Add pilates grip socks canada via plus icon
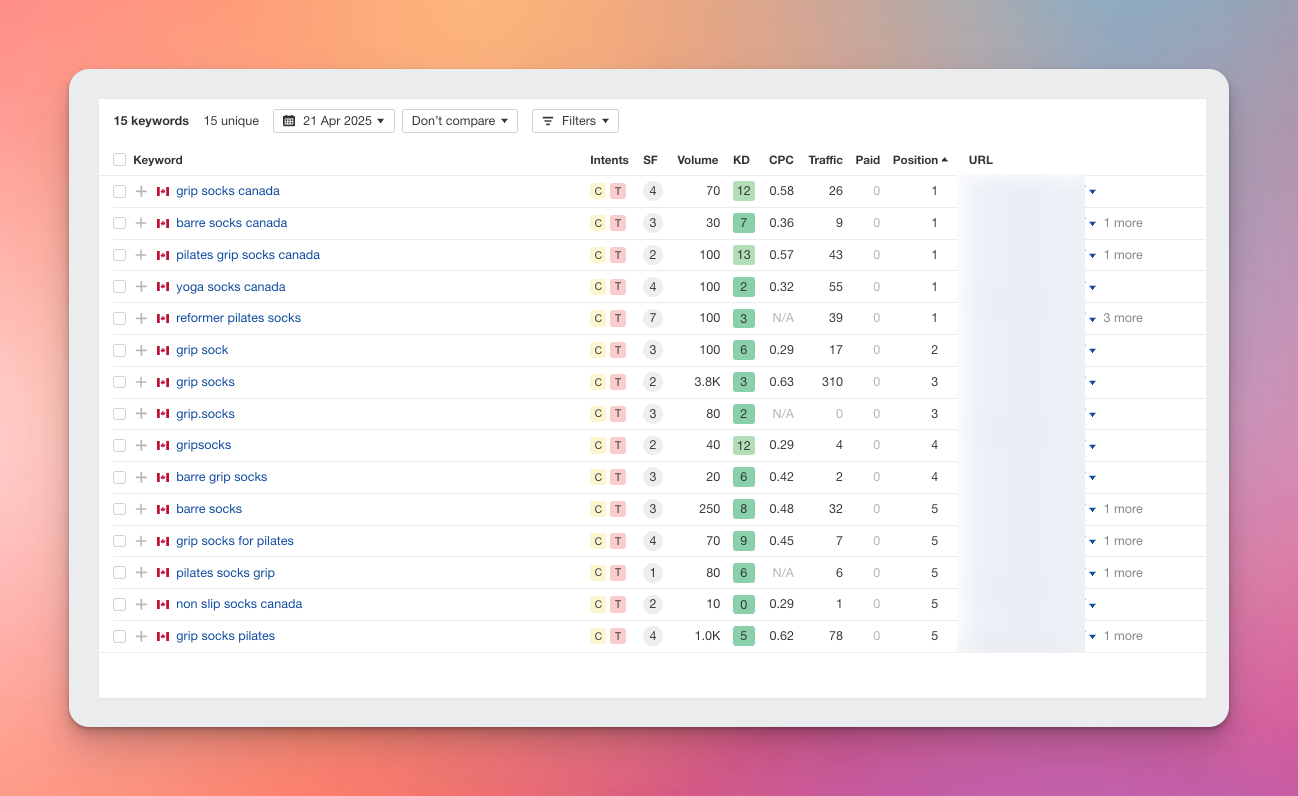The image size is (1298, 796). (141, 255)
